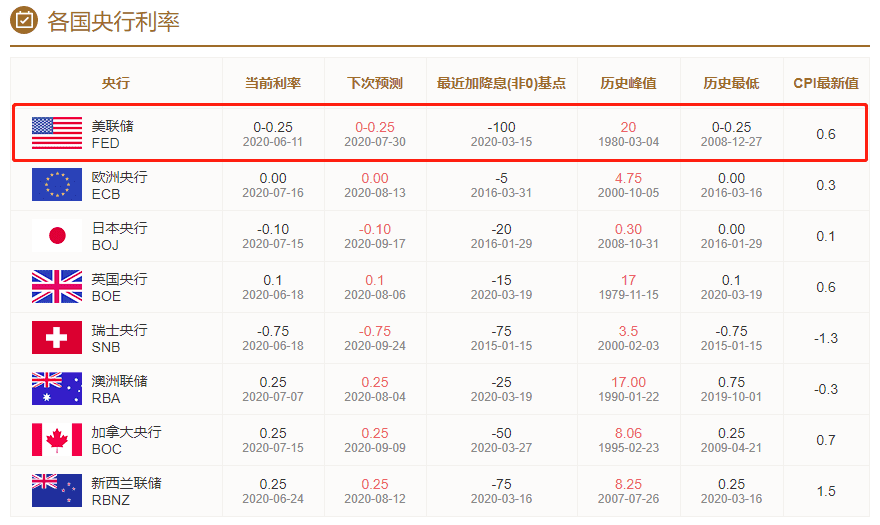Click FED next forecast dated 2020-07-30
Screen dimensions: 880x525
375,134
